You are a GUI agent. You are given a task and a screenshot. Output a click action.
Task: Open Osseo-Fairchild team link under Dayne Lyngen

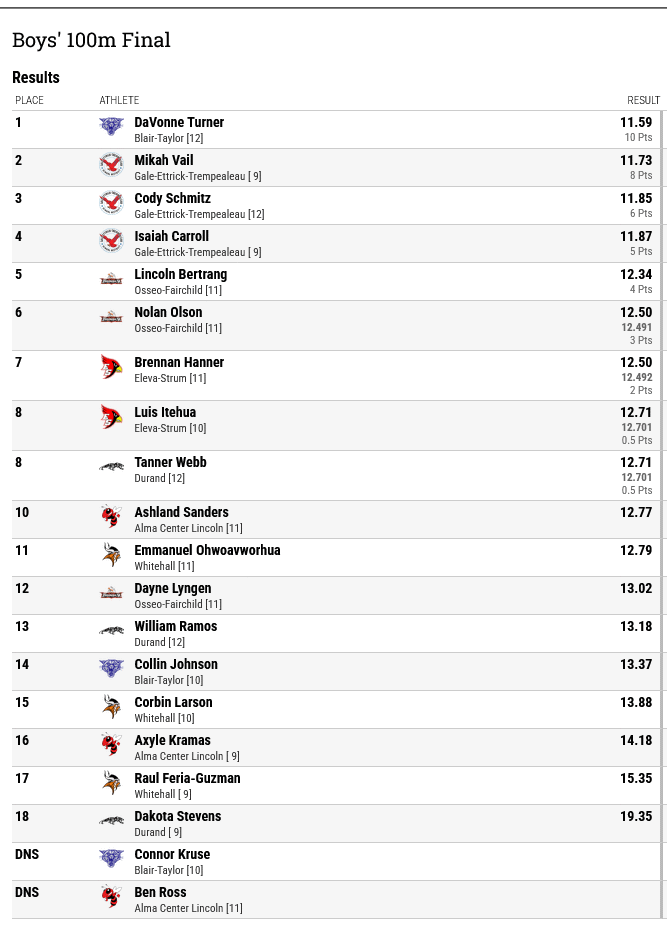(178, 604)
